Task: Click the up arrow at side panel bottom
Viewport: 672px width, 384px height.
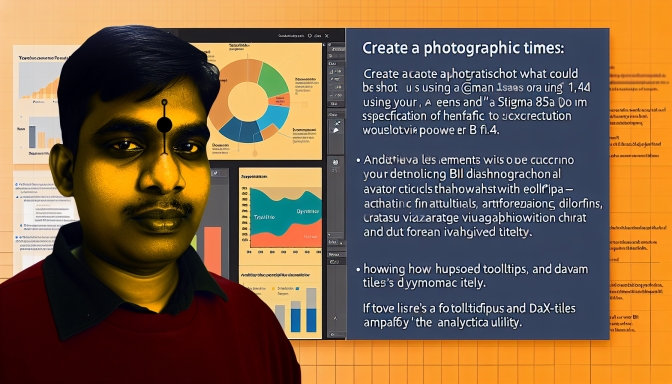Action: (x=335, y=318)
